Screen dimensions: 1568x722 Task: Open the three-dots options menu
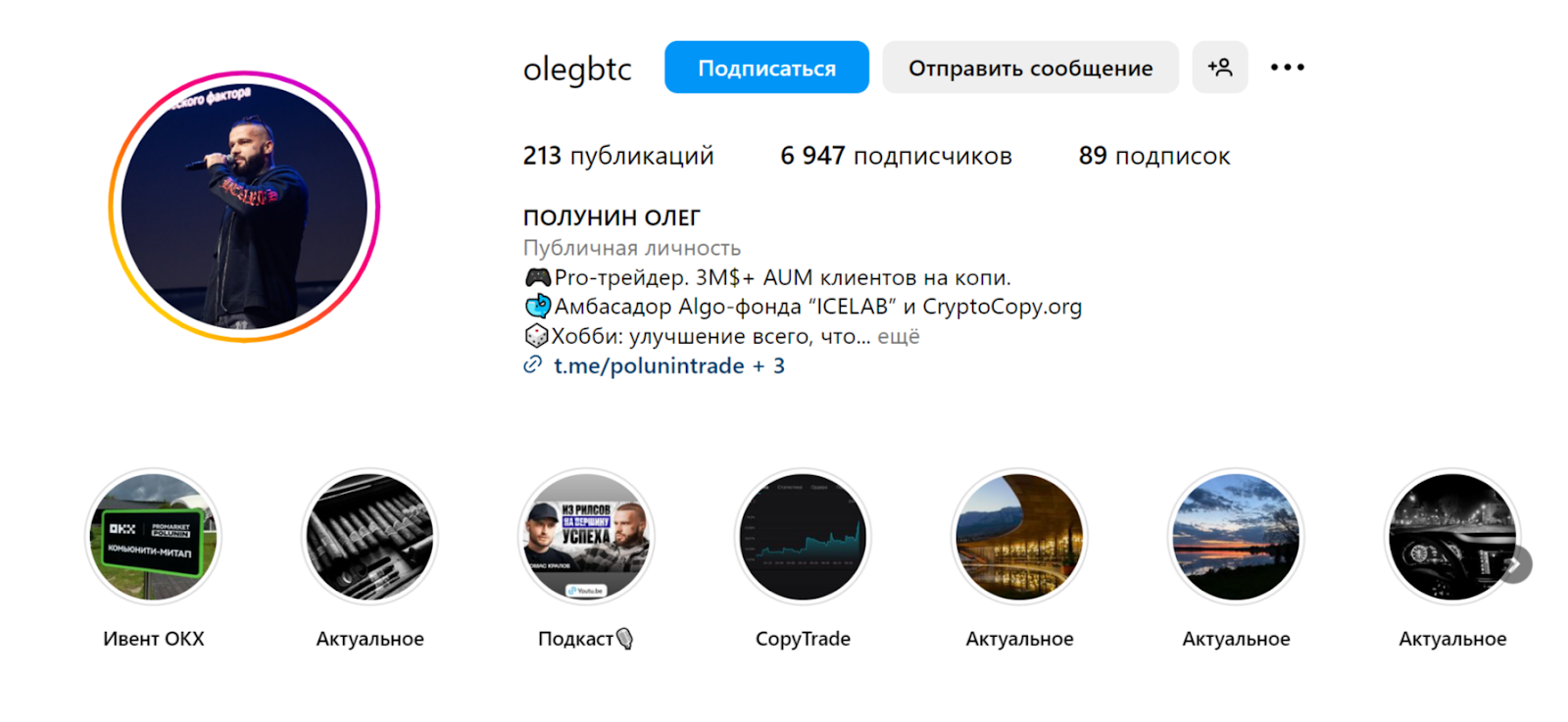coord(1287,68)
